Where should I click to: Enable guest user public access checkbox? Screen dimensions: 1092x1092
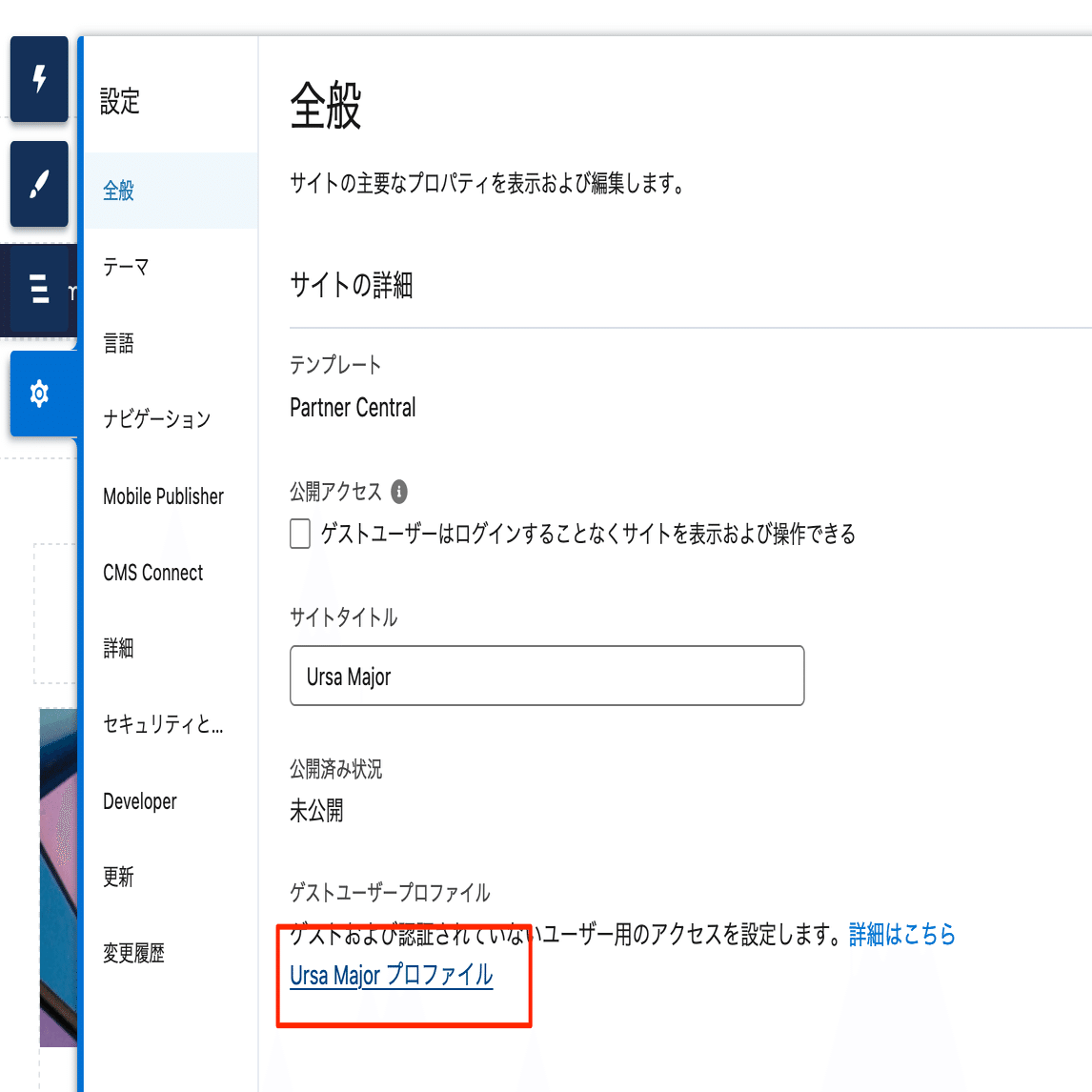pyautogui.click(x=300, y=535)
